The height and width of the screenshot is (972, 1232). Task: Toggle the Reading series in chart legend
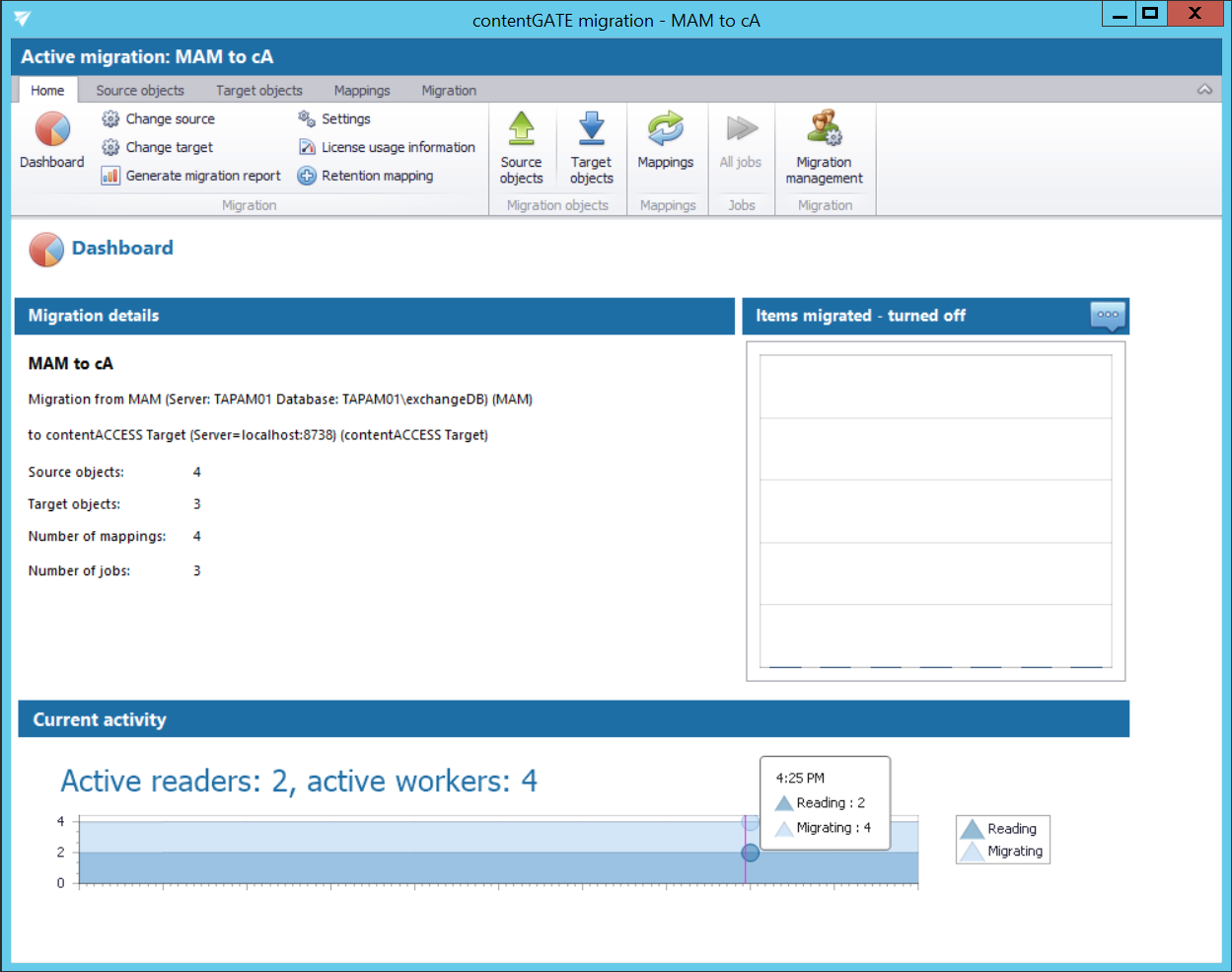point(1001,829)
